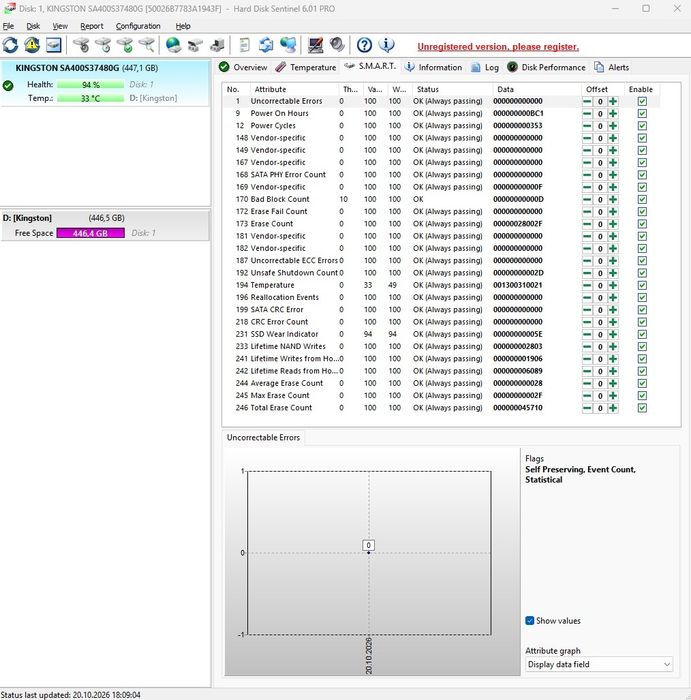This screenshot has height=700, width=691.
Task: Switch to the Temperature tab
Action: [x=306, y=67]
